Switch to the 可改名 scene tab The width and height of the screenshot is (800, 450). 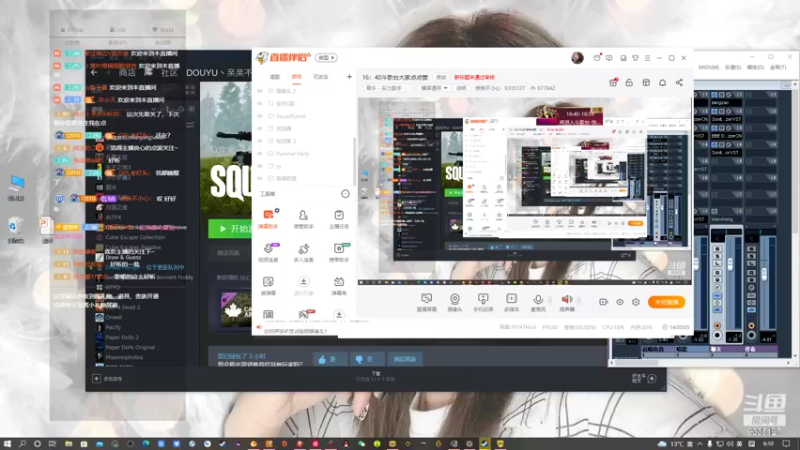click(320, 77)
